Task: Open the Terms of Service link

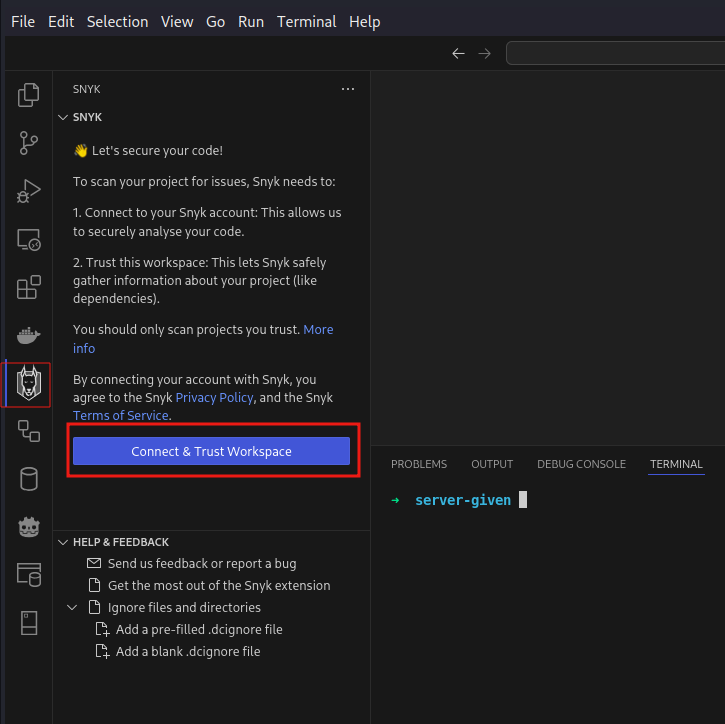Action: point(121,416)
